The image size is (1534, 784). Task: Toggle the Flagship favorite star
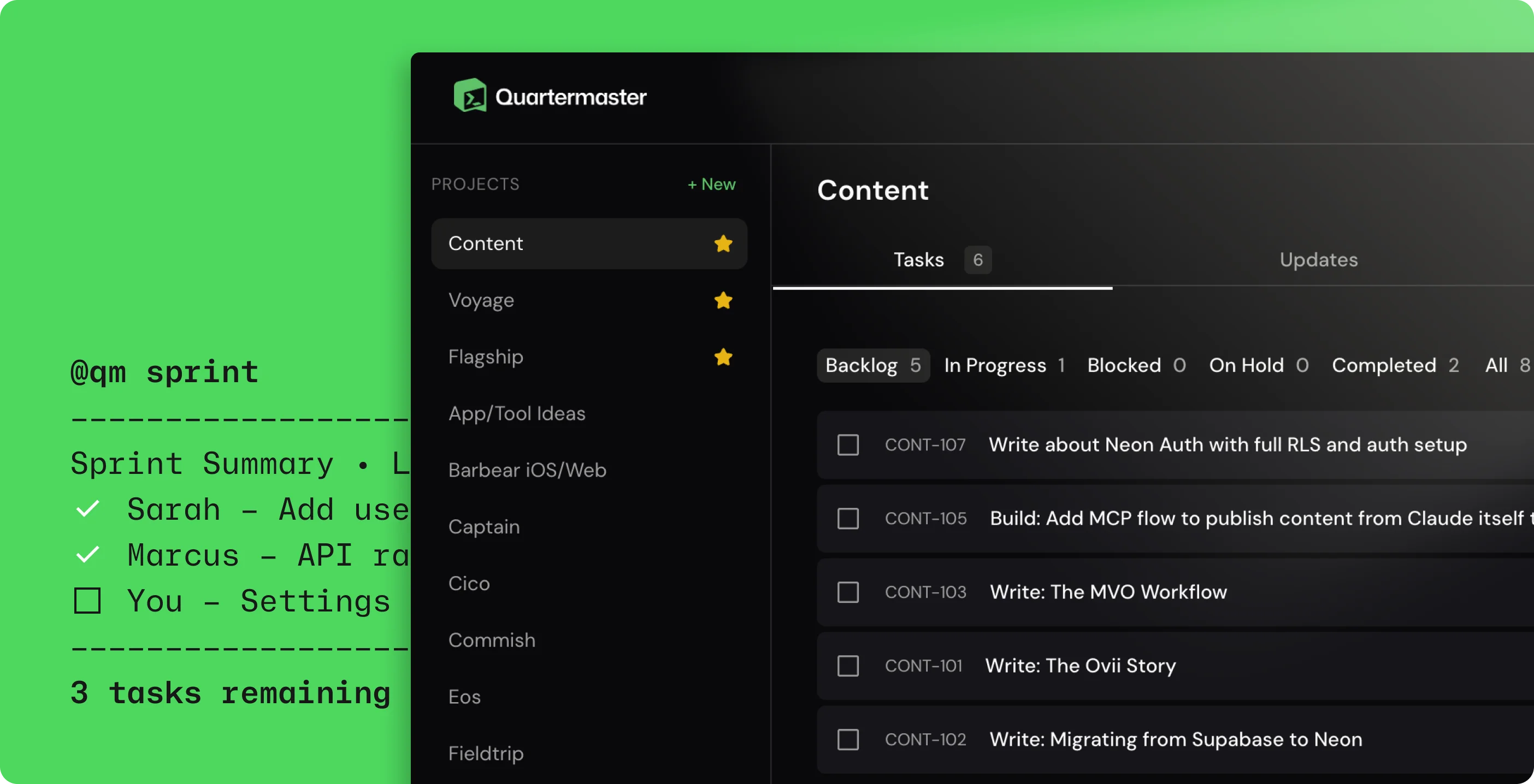723,357
